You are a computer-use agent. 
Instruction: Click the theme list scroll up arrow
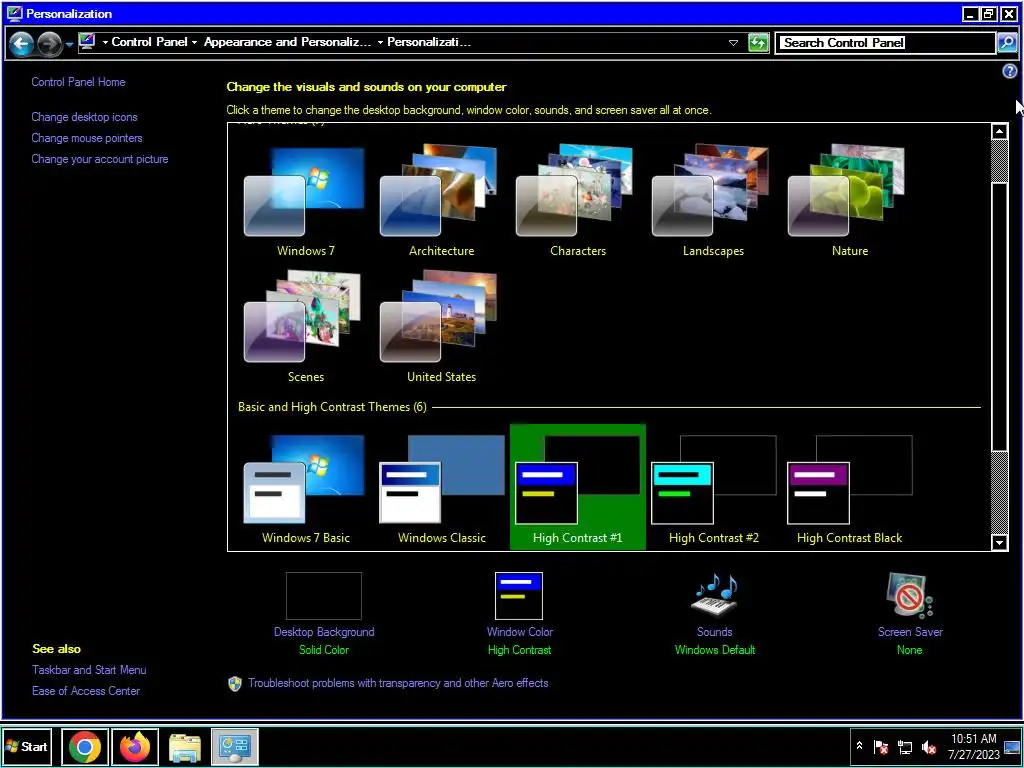click(x=999, y=132)
